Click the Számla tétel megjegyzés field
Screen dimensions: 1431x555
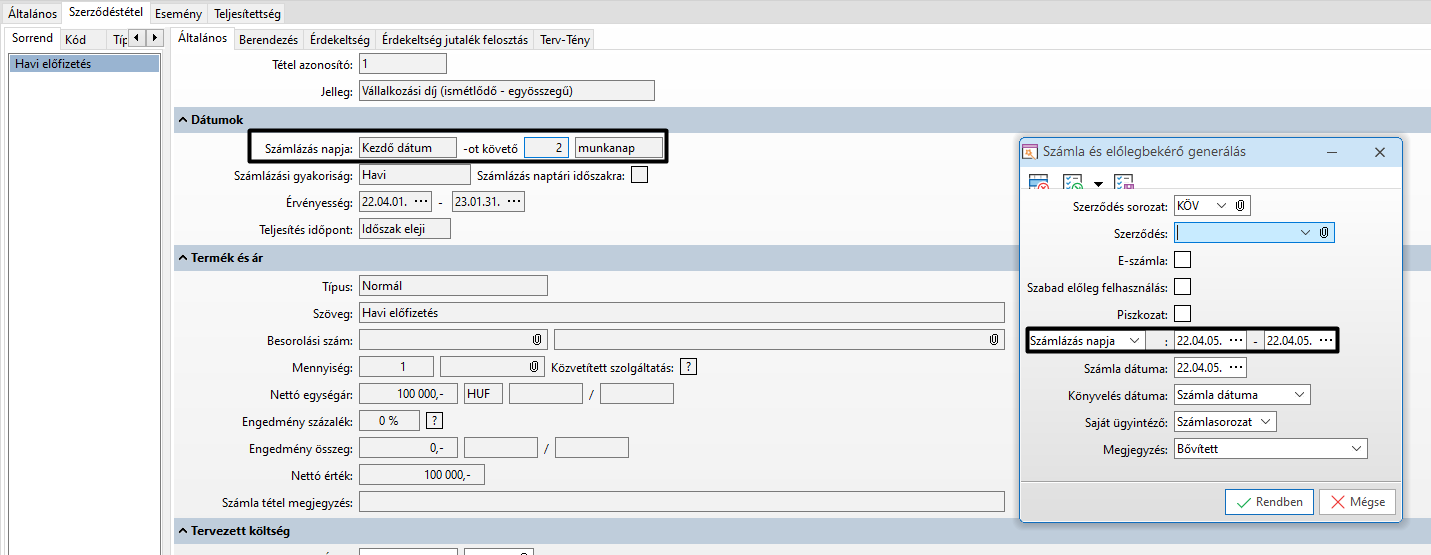point(681,502)
